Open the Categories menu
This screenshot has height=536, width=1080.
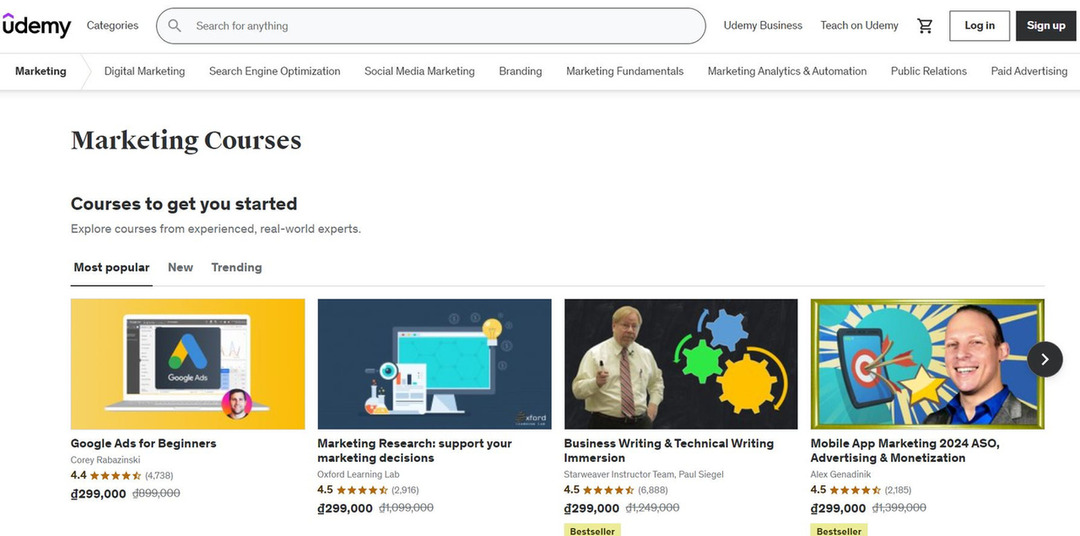pyautogui.click(x=112, y=25)
